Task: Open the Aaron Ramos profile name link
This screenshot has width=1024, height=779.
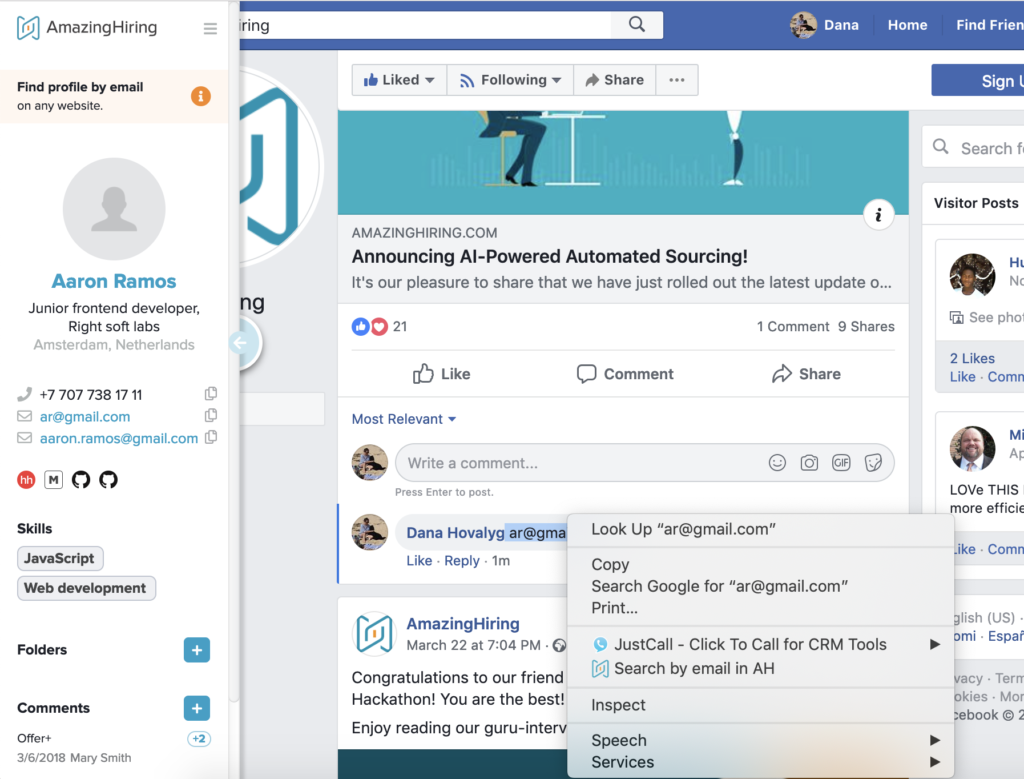Action: click(114, 281)
